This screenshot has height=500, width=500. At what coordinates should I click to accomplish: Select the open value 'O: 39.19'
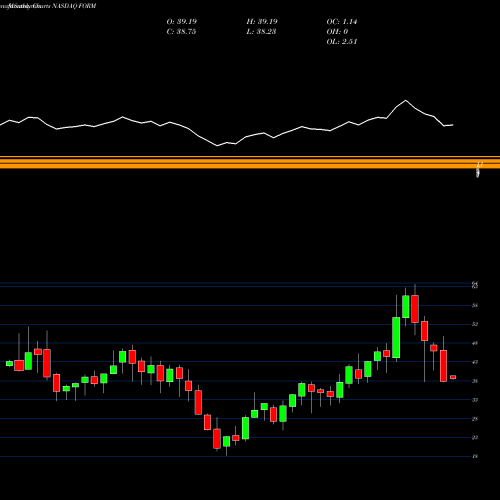pyautogui.click(x=182, y=21)
